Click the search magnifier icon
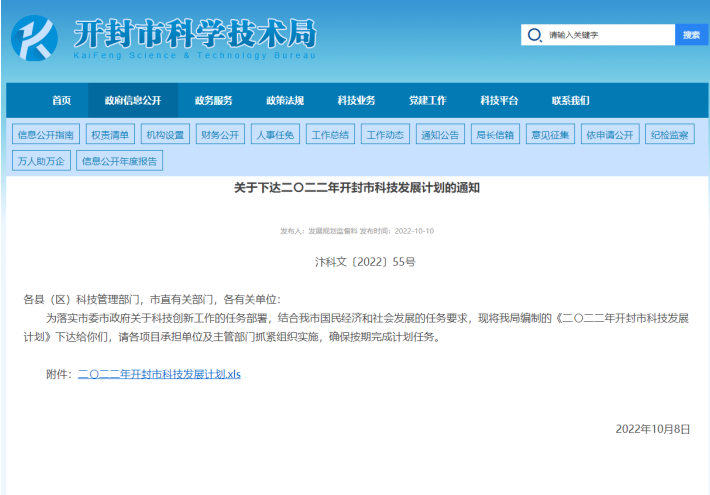 [534, 35]
